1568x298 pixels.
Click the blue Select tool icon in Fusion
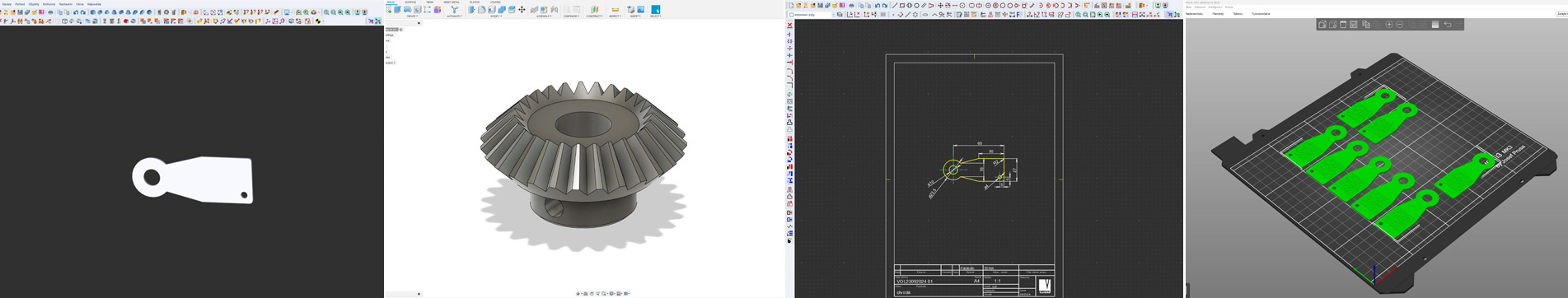click(x=655, y=10)
